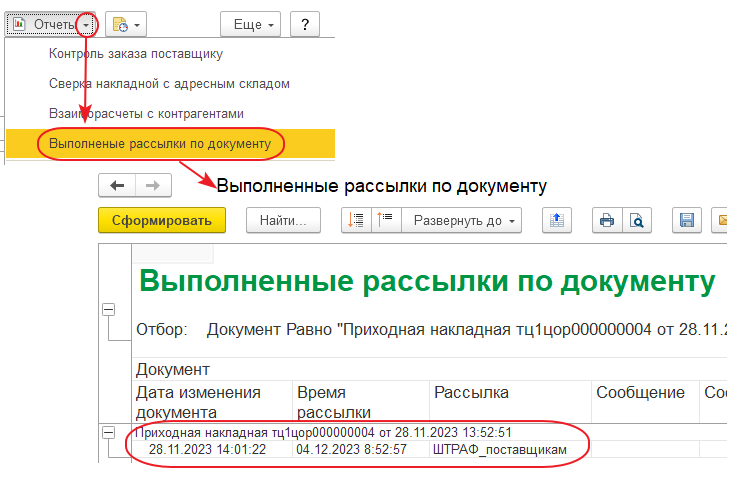Click the print report icon
The width and height of the screenshot is (745, 481).
pyautogui.click(x=604, y=220)
